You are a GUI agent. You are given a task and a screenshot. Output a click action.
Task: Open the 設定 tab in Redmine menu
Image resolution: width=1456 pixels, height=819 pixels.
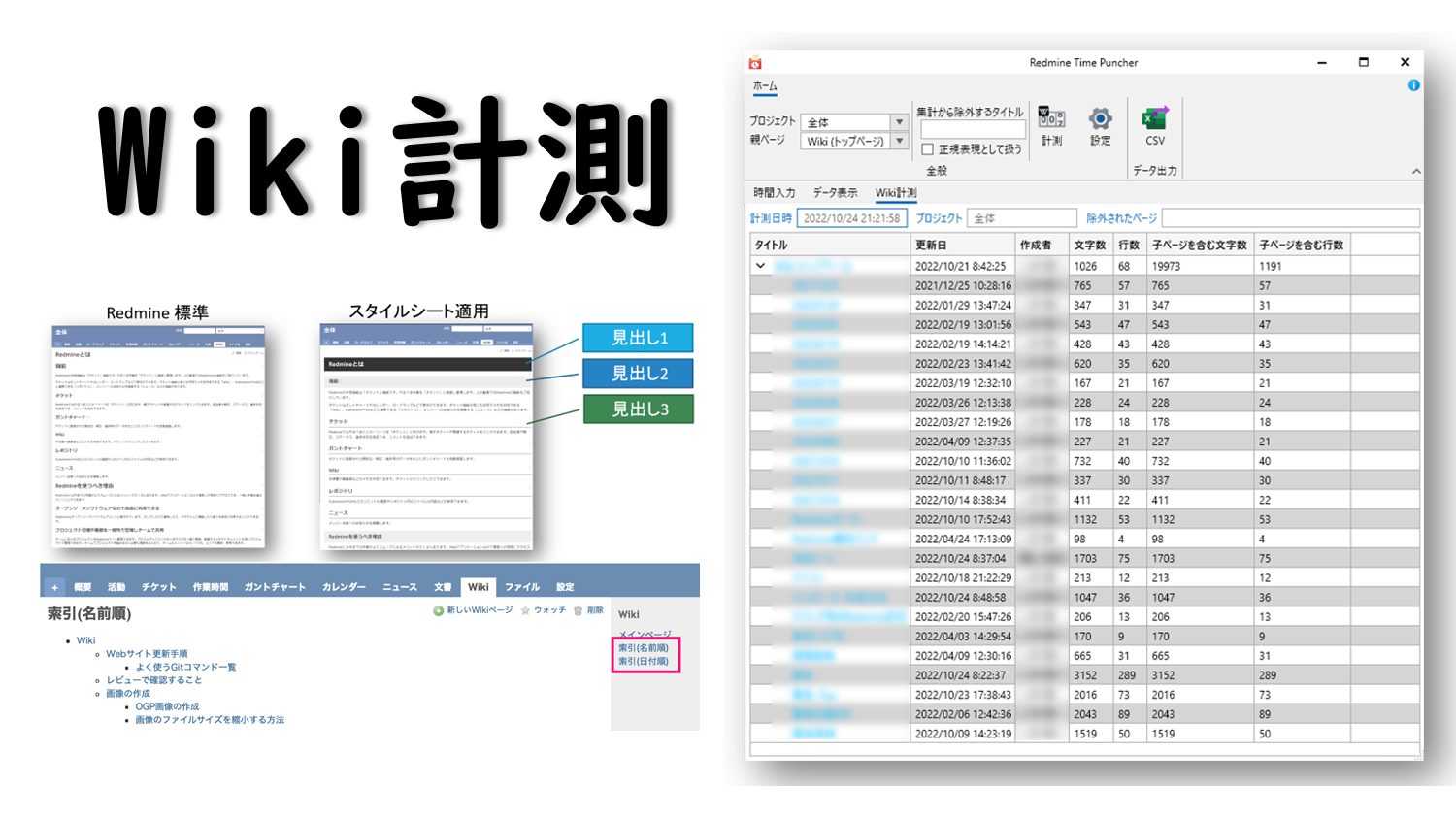[x=565, y=587]
